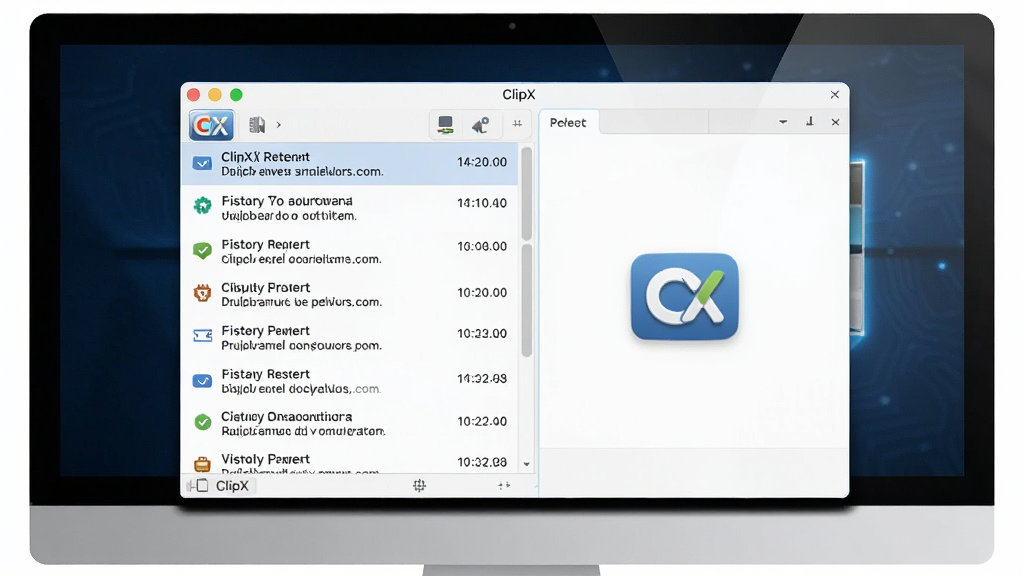Click the monitor icon in the toolbar

tap(445, 124)
